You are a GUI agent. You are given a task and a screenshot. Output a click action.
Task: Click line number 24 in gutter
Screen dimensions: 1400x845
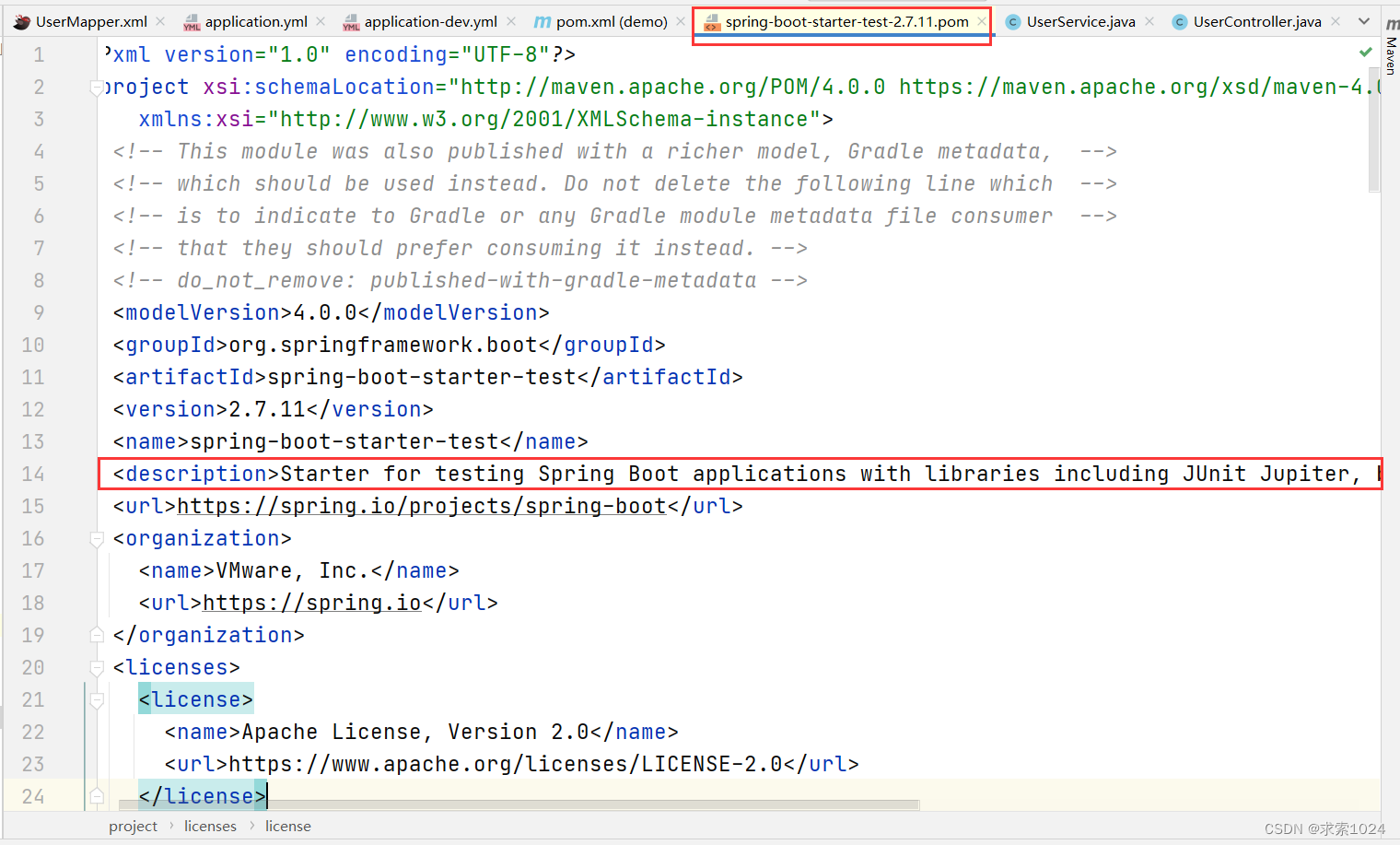coord(33,796)
